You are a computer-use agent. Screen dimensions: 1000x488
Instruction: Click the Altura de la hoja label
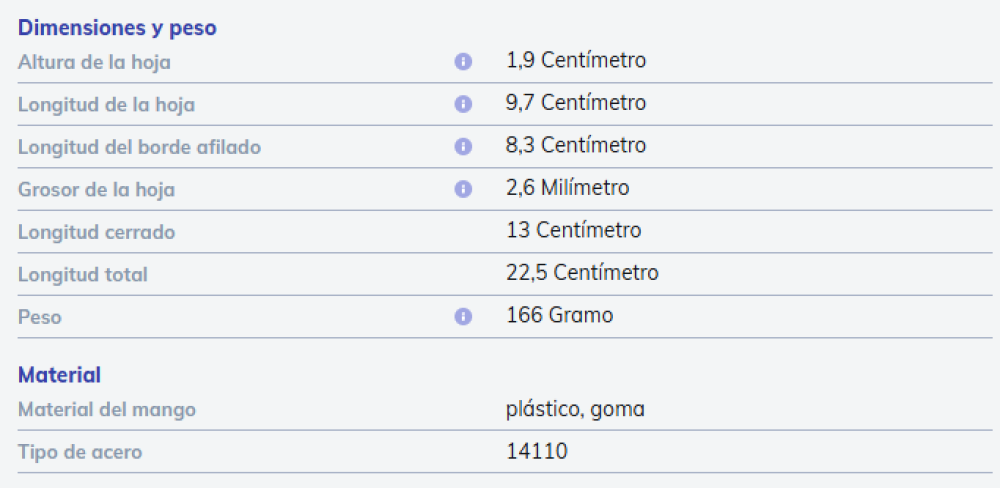(x=94, y=63)
